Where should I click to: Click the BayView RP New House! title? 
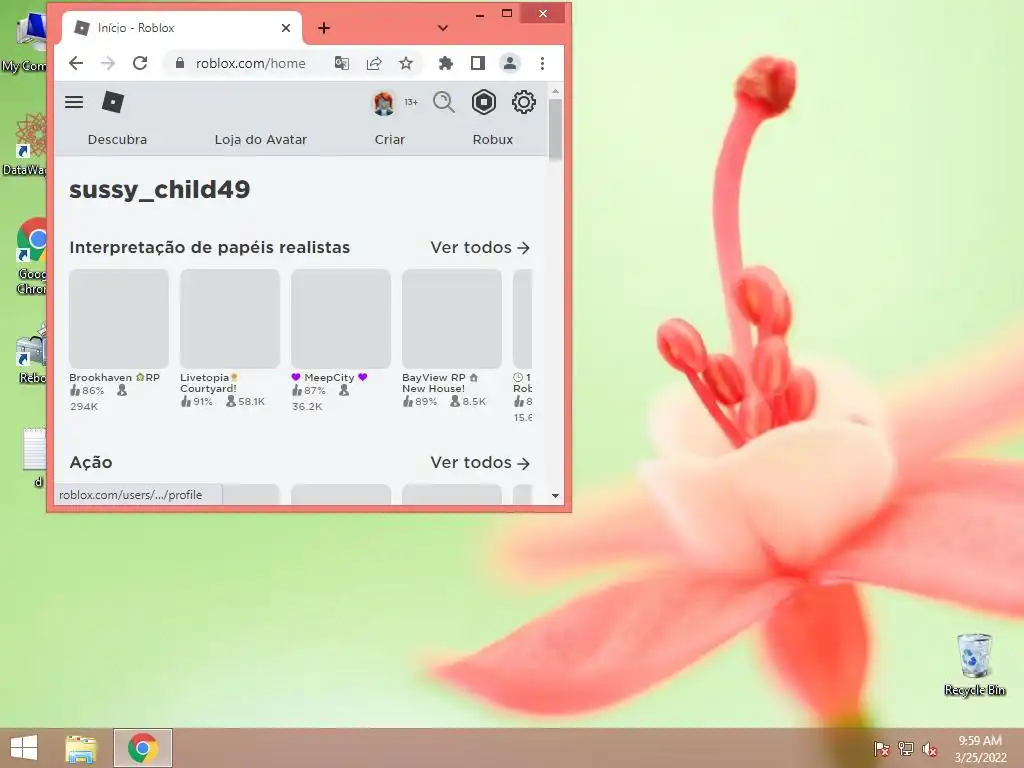pyautogui.click(x=440, y=383)
